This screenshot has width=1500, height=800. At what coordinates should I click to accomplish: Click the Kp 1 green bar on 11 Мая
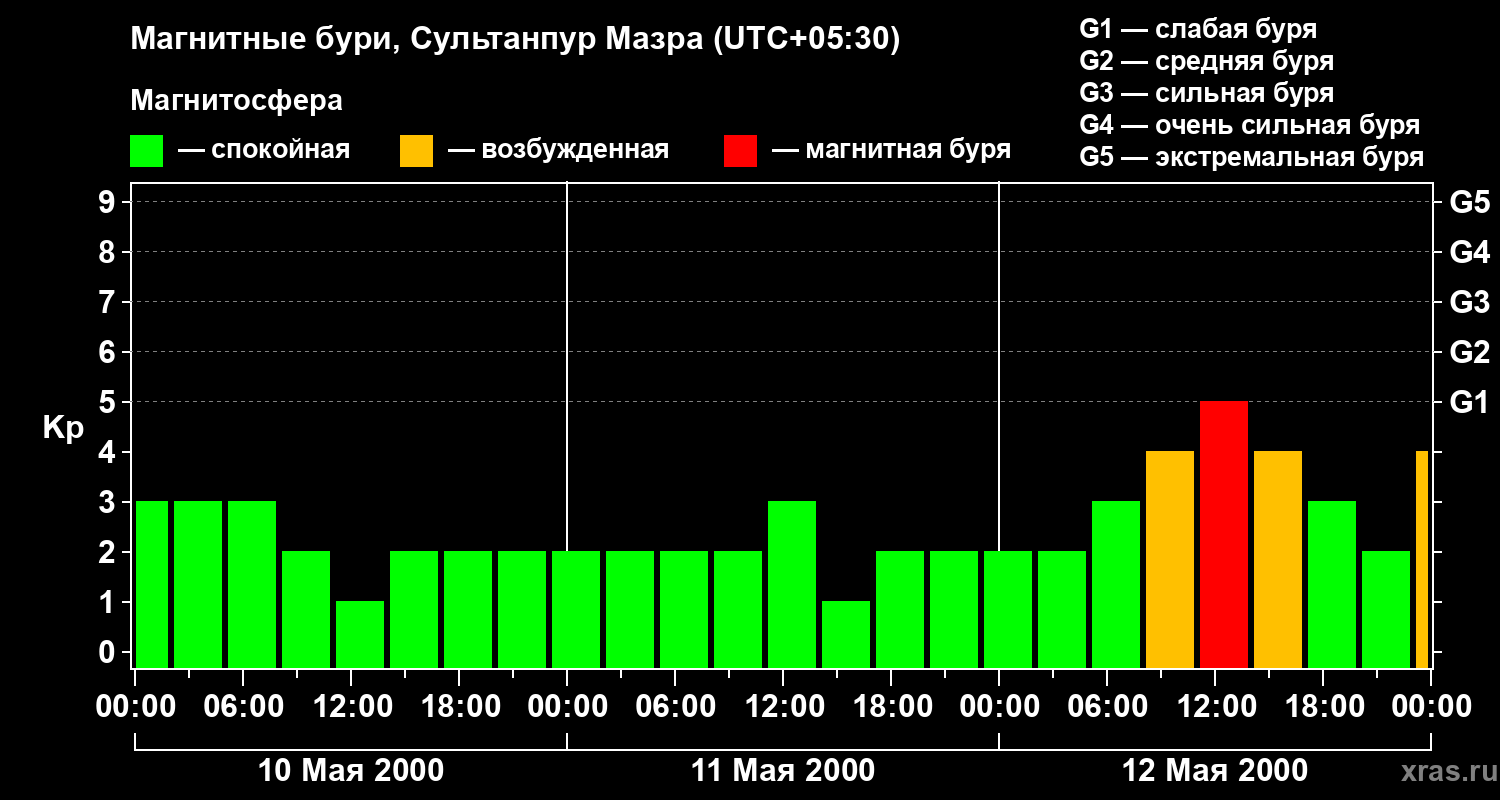click(846, 635)
